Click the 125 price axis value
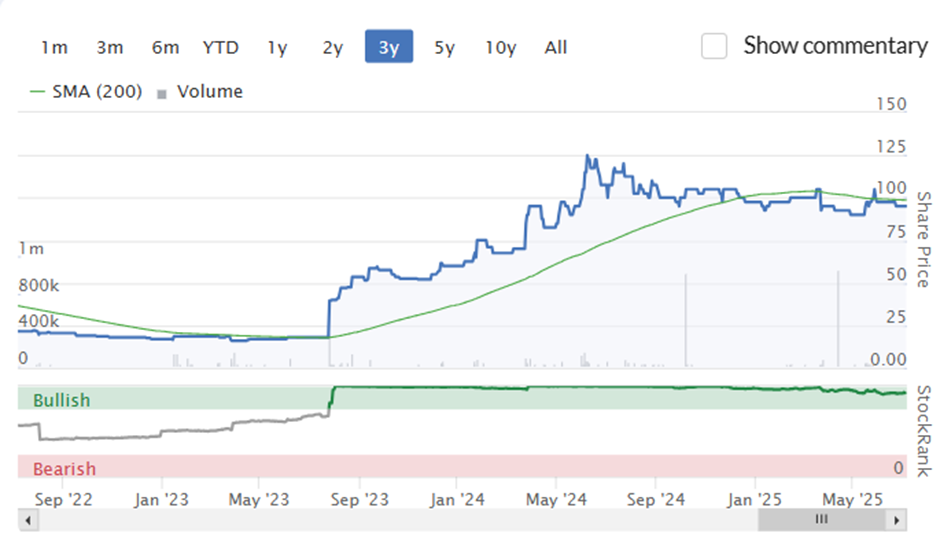The width and height of the screenshot is (940, 537). (x=891, y=146)
